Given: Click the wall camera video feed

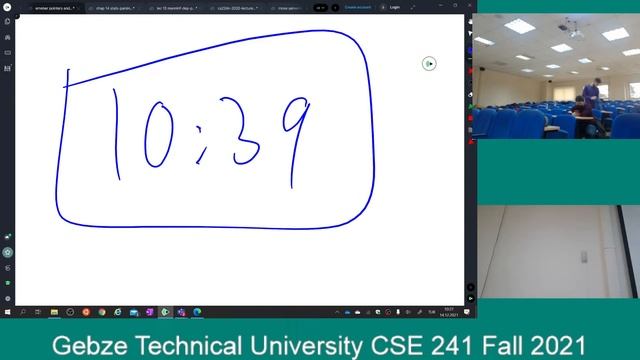Looking at the screenshot, I should coord(559,251).
